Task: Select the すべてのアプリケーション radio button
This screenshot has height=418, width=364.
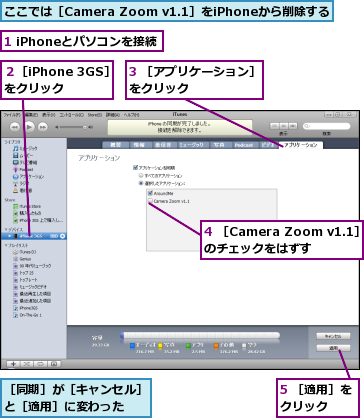Action: [141, 175]
